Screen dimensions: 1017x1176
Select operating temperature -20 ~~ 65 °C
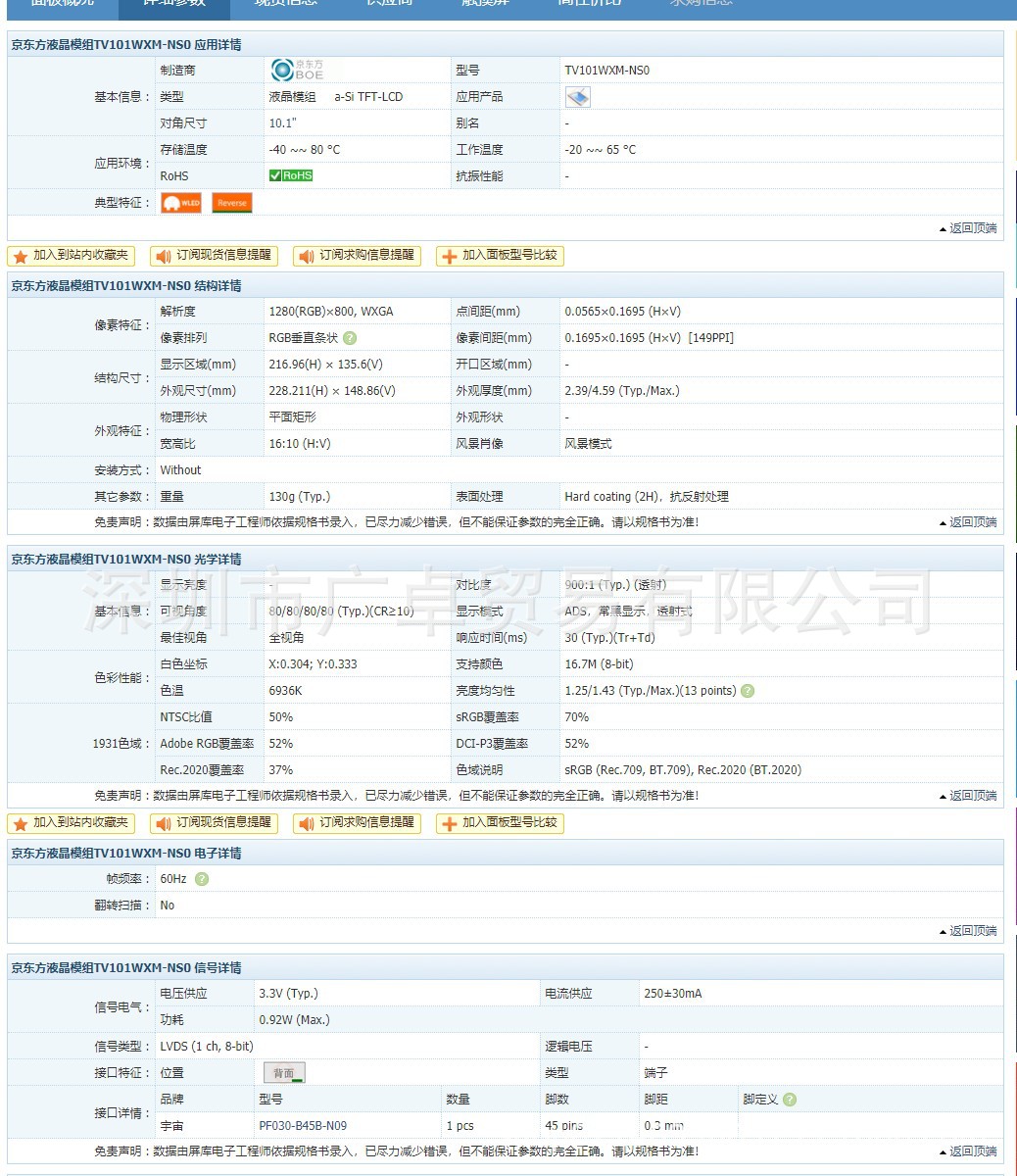(601, 150)
